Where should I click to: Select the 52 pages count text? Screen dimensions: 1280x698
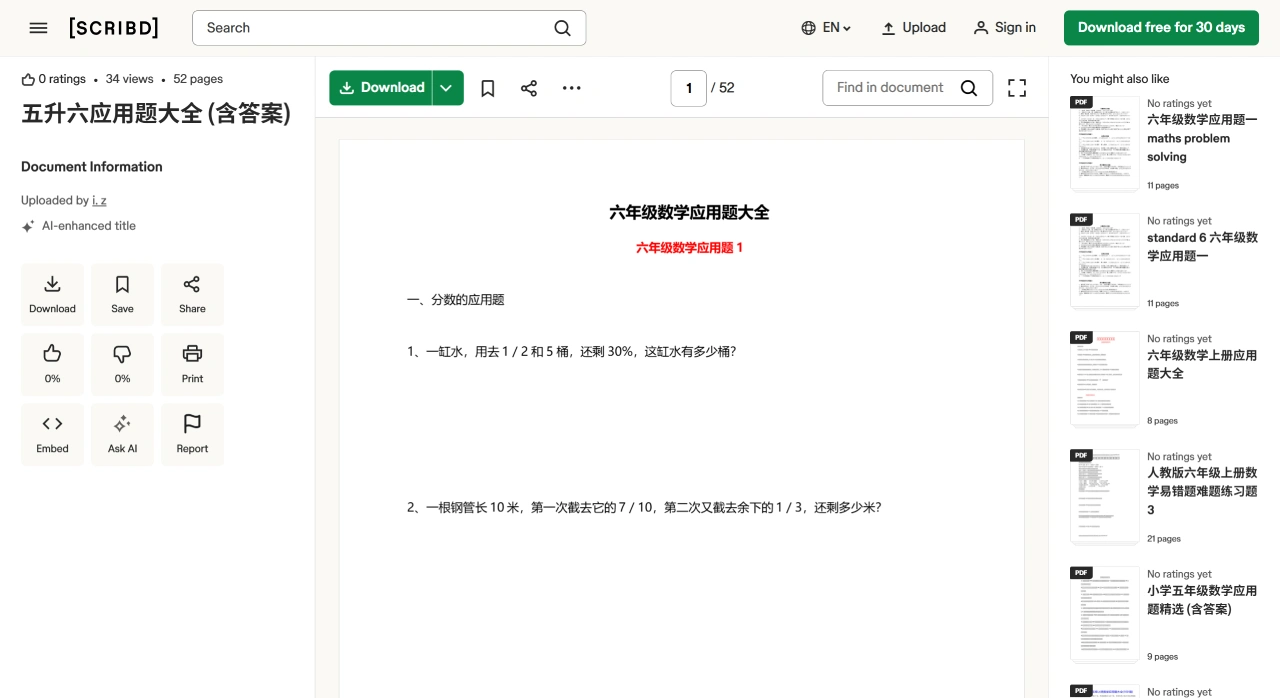click(198, 79)
